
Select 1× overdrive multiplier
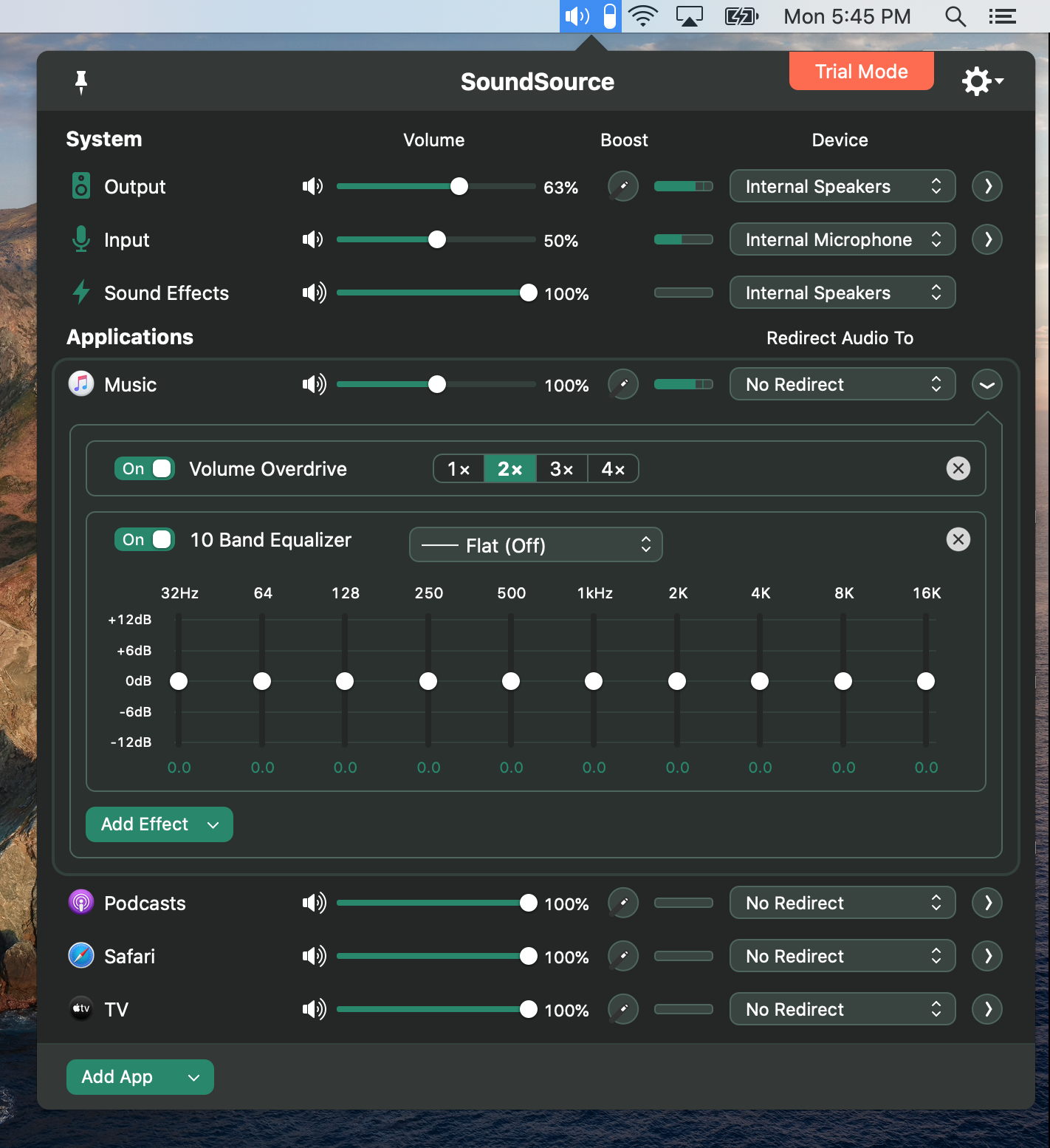(459, 468)
